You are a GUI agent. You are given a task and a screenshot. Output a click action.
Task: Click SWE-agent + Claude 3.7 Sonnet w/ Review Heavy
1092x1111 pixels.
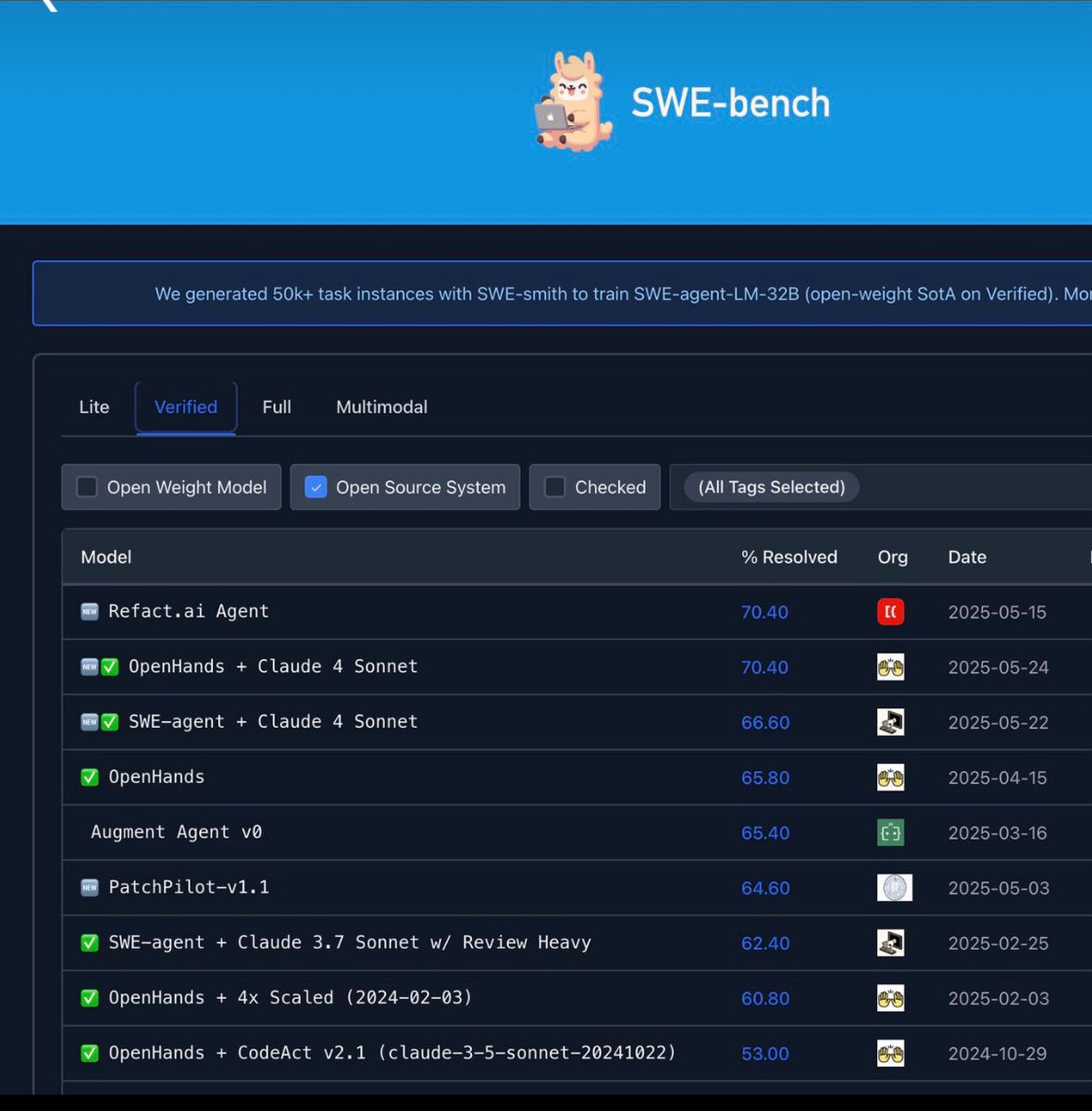(350, 942)
